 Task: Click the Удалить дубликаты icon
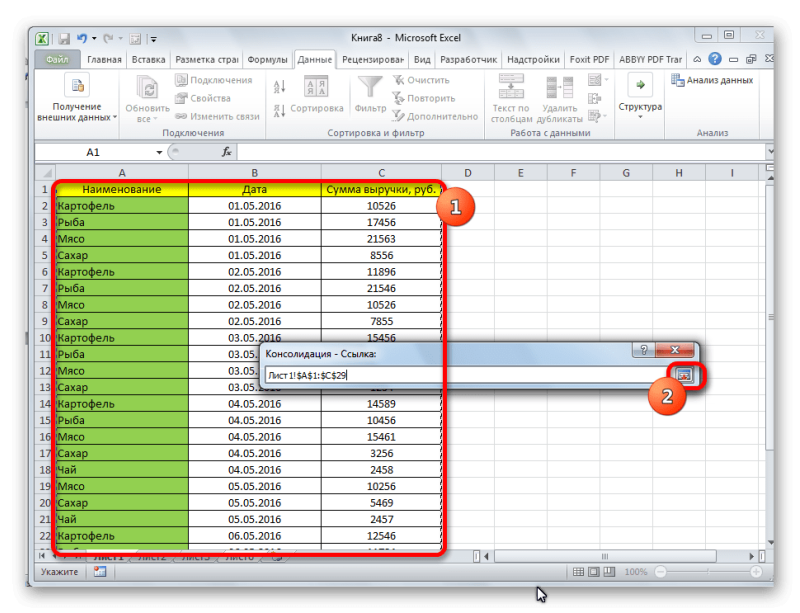(559, 87)
